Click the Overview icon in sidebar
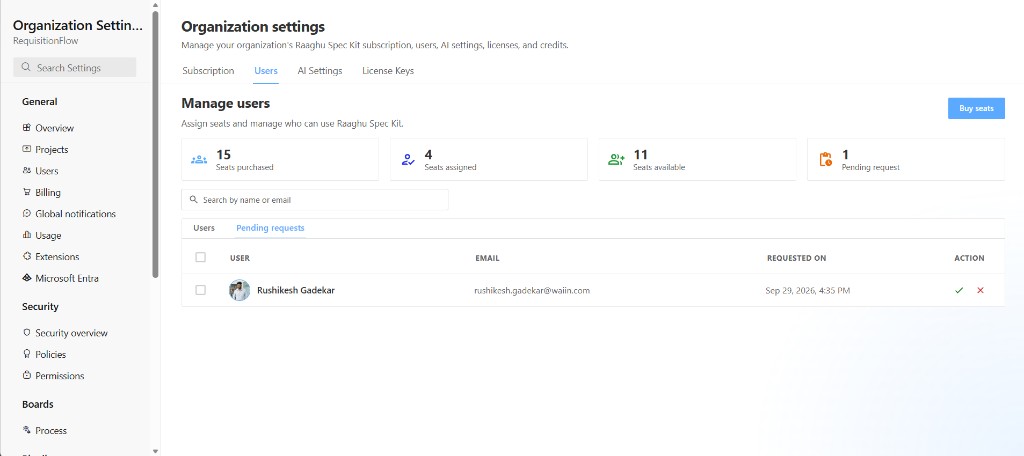Screen dimensions: 1024x456 tap(27, 127)
